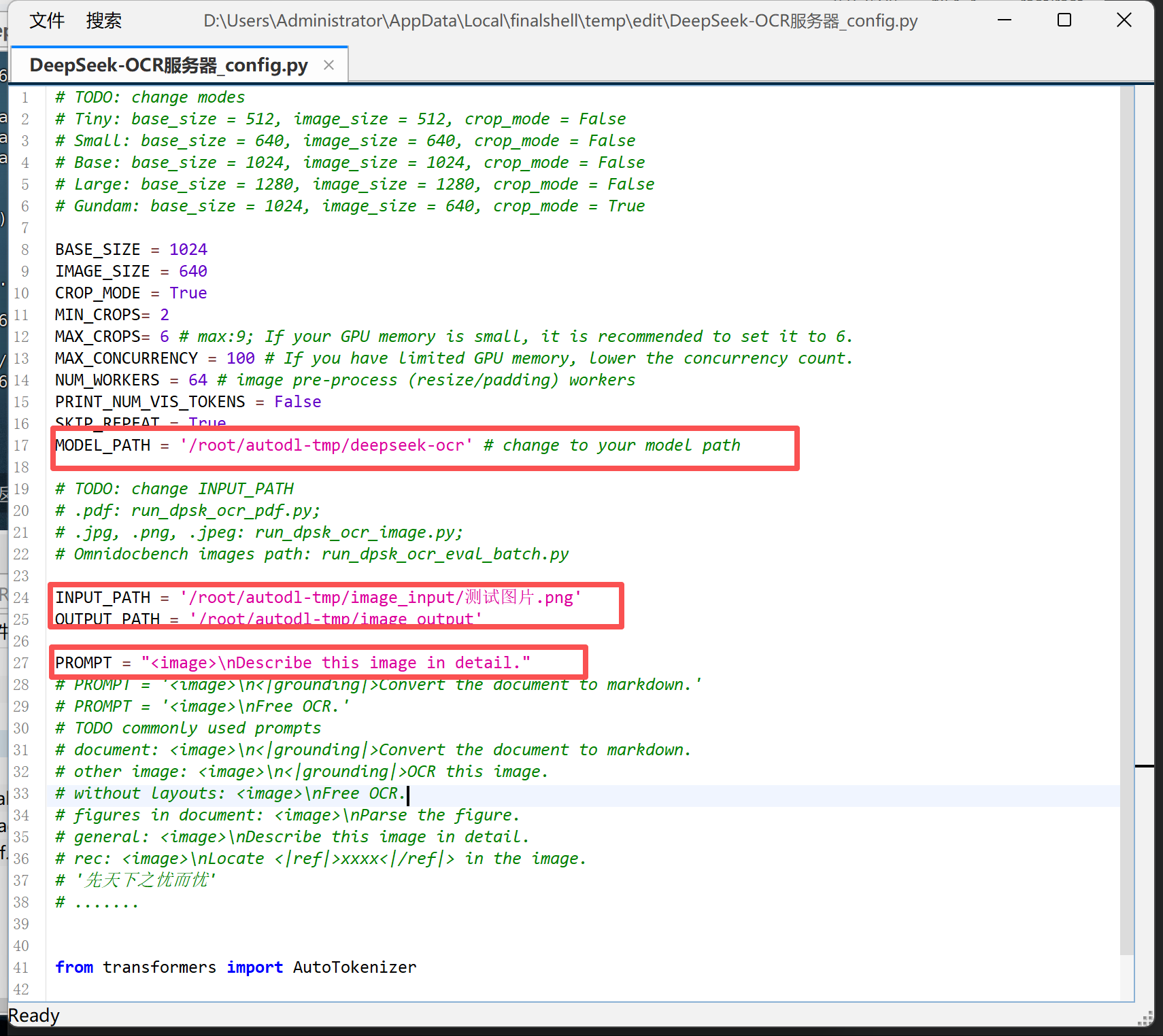This screenshot has height=1036, width=1163.
Task: Click '# figures in document:' comment line
Action: pos(288,815)
